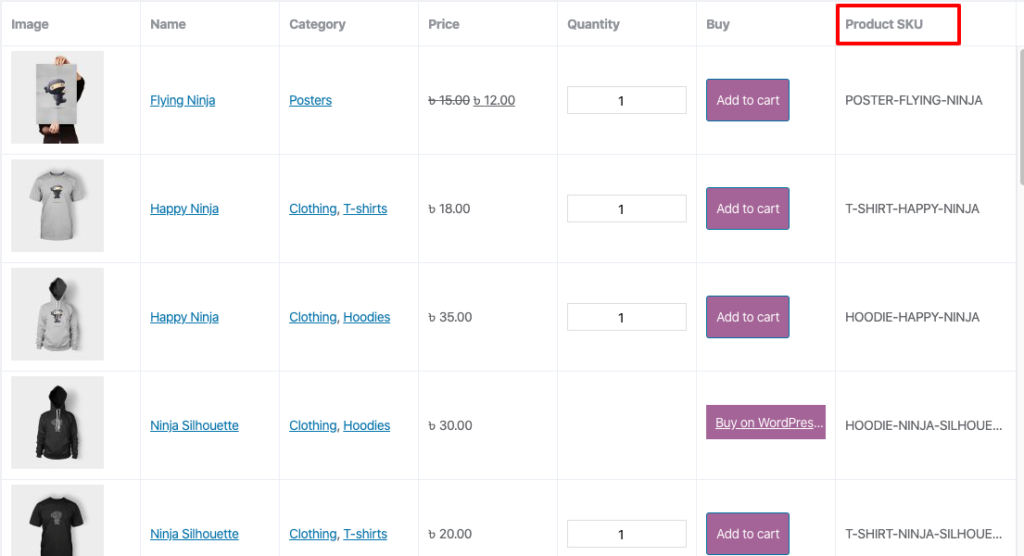The image size is (1024, 556).
Task: Focus quantity field for Flying Ninja
Action: pyautogui.click(x=626, y=100)
